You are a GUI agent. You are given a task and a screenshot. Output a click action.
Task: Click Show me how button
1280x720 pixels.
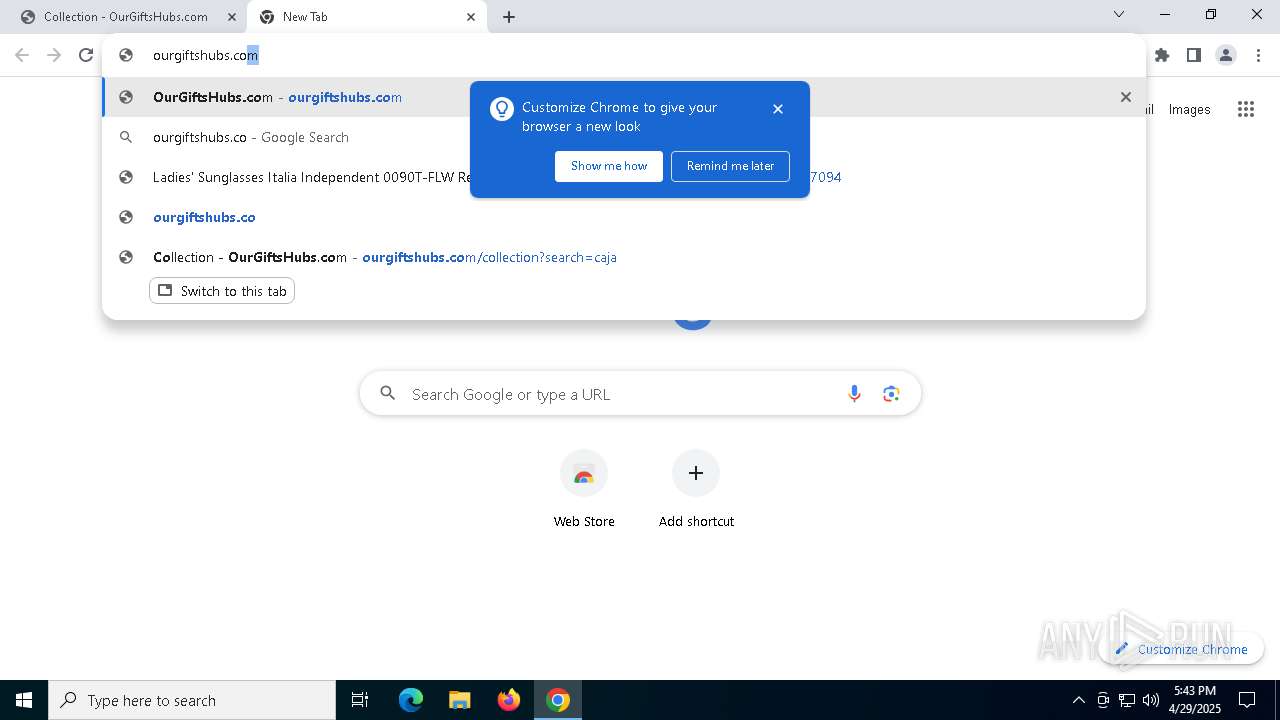609,166
